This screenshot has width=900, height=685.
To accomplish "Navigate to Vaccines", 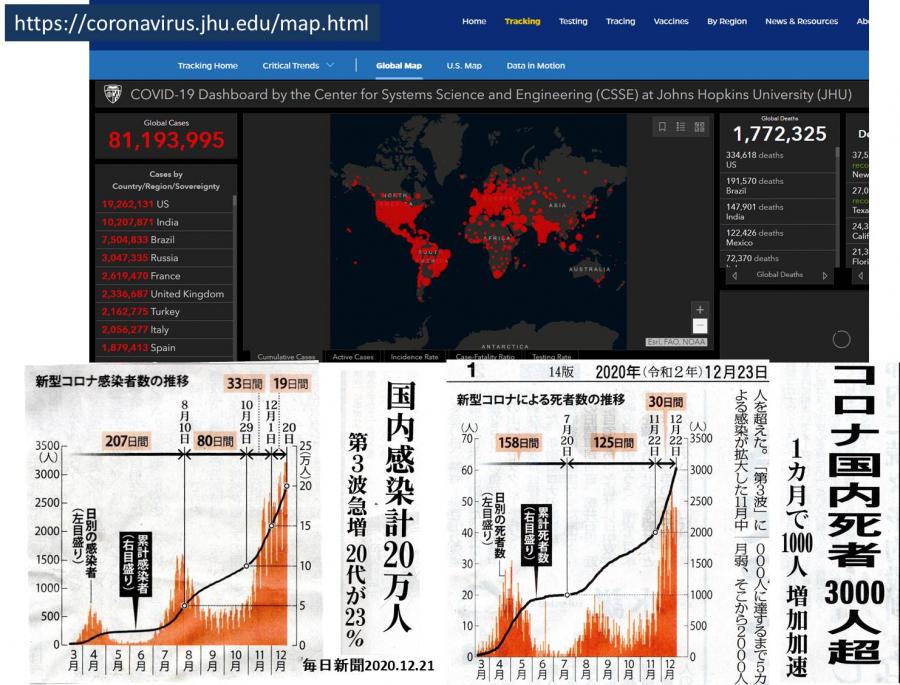I will pos(671,21).
